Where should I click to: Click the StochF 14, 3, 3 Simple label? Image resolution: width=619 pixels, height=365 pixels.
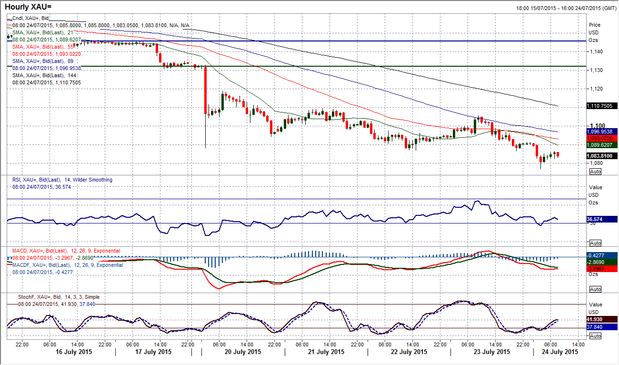59,297
